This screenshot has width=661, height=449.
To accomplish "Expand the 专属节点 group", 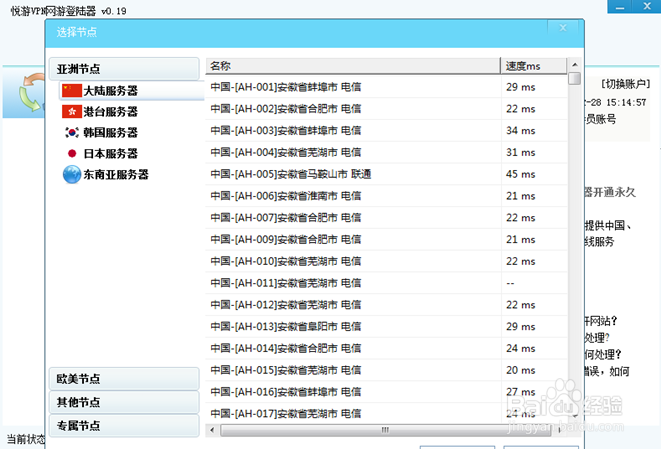I will point(124,426).
